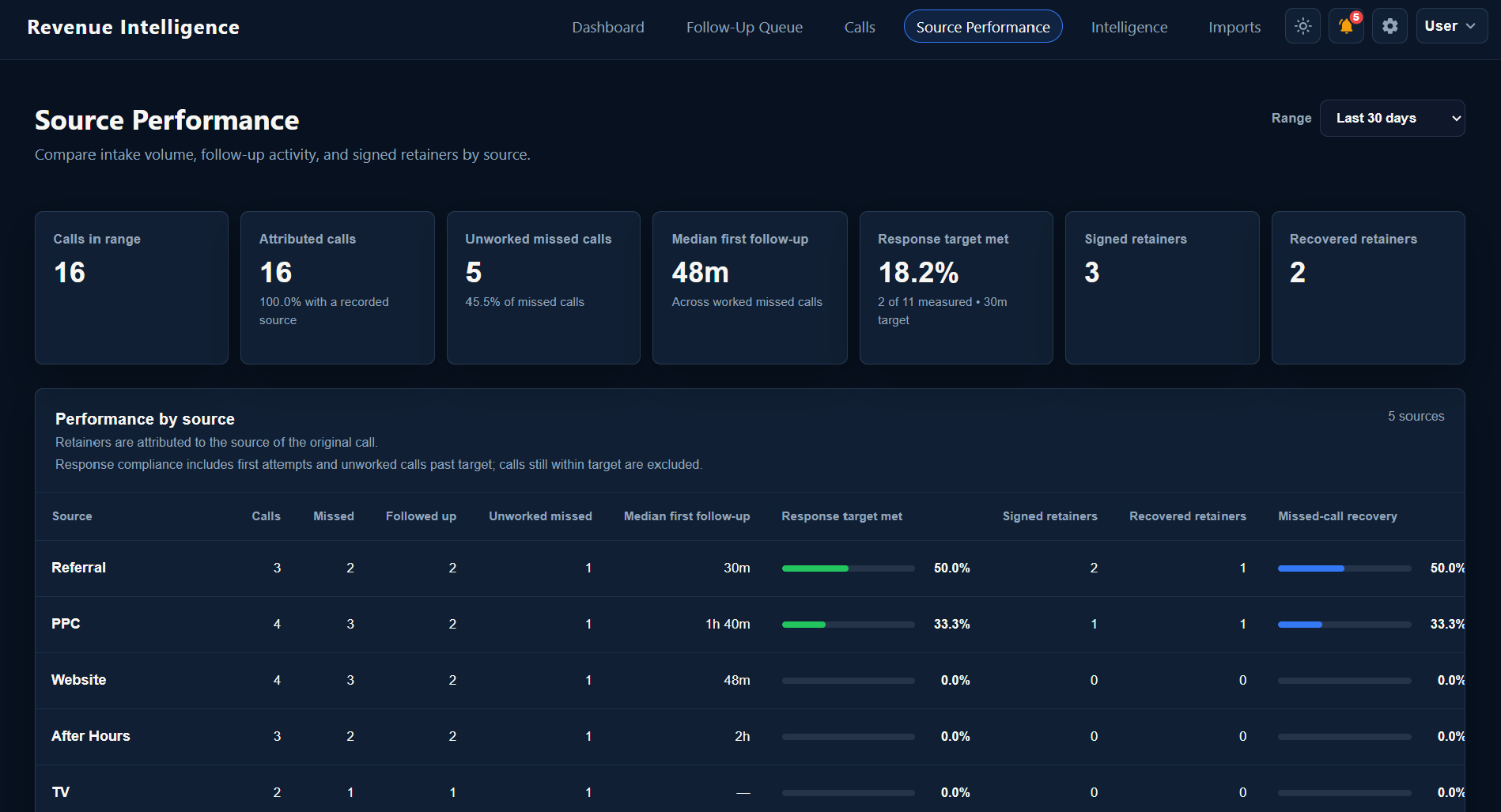Click the After Hours 2h follow-up value

tap(742, 736)
